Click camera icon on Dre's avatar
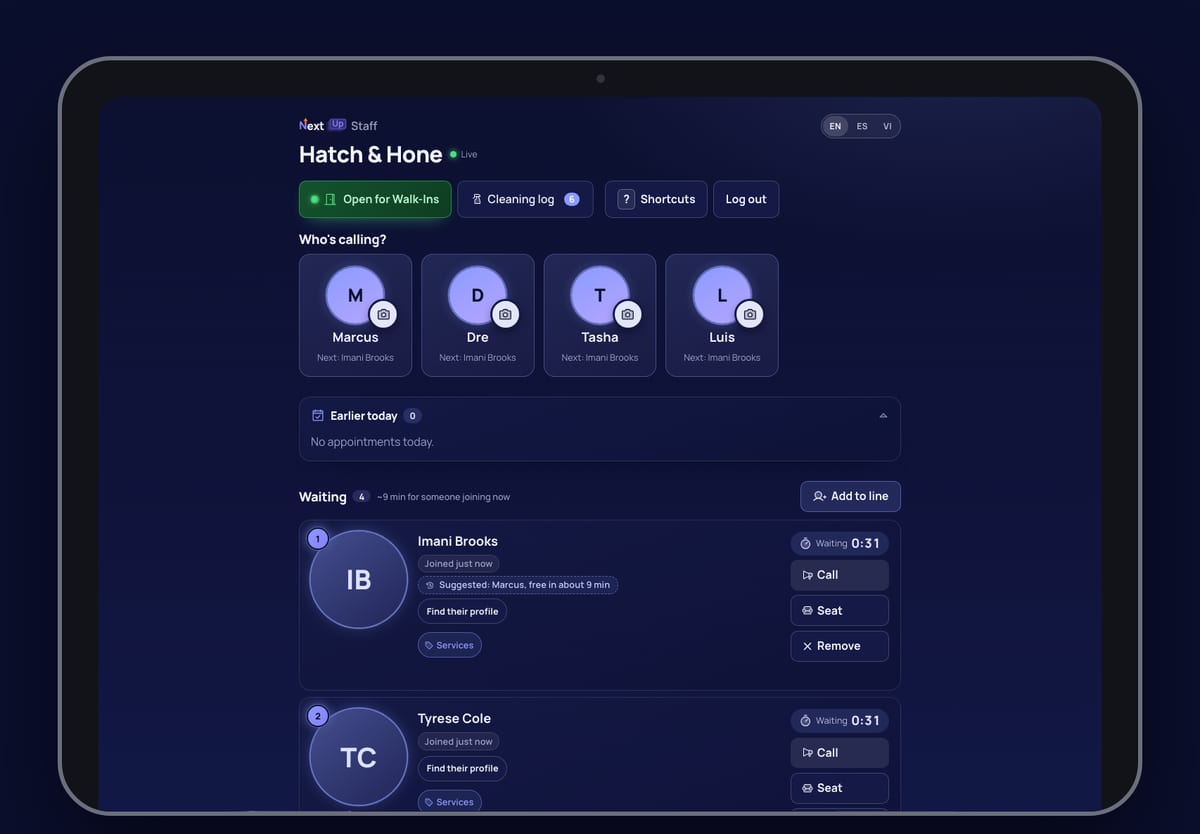This screenshot has width=1200, height=834. pyautogui.click(x=505, y=314)
